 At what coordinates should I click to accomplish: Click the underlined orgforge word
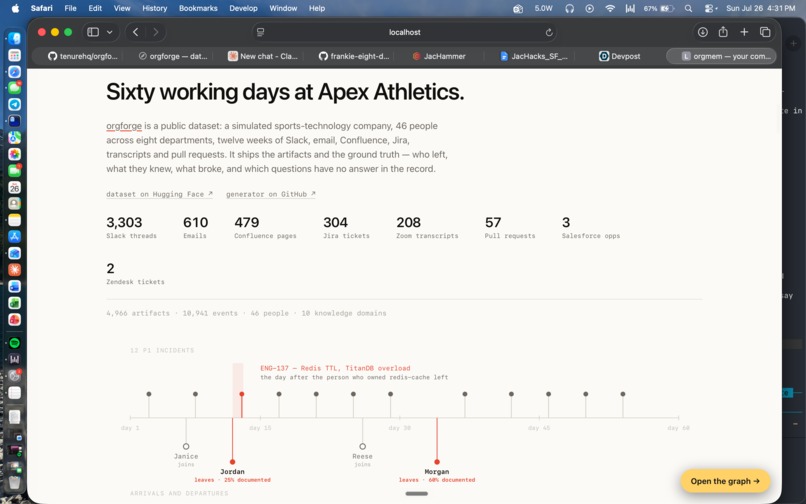(x=124, y=126)
